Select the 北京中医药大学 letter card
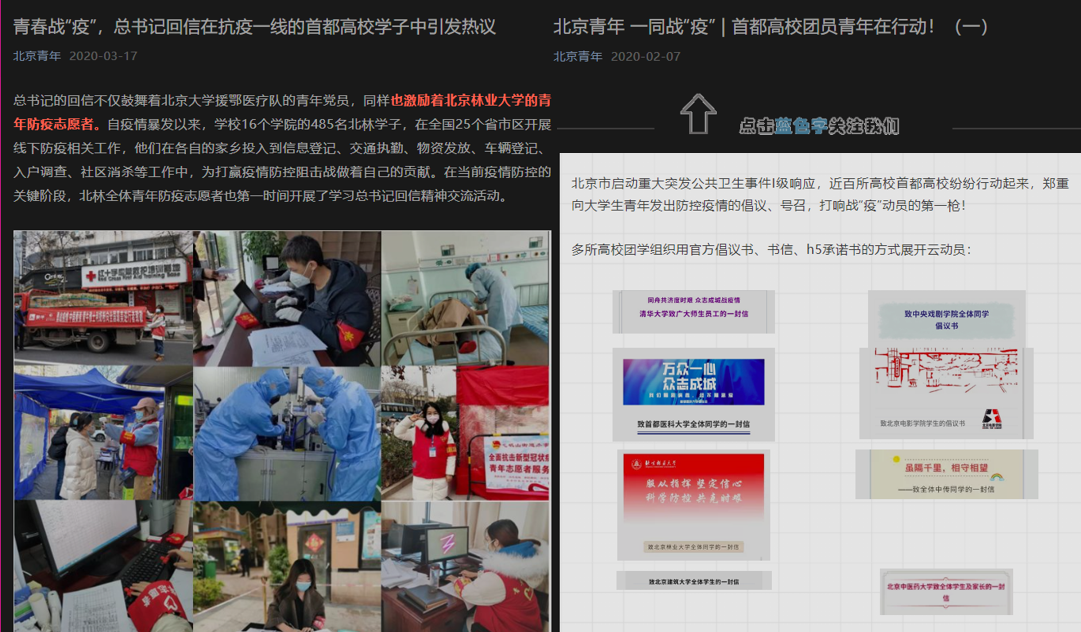 point(946,591)
